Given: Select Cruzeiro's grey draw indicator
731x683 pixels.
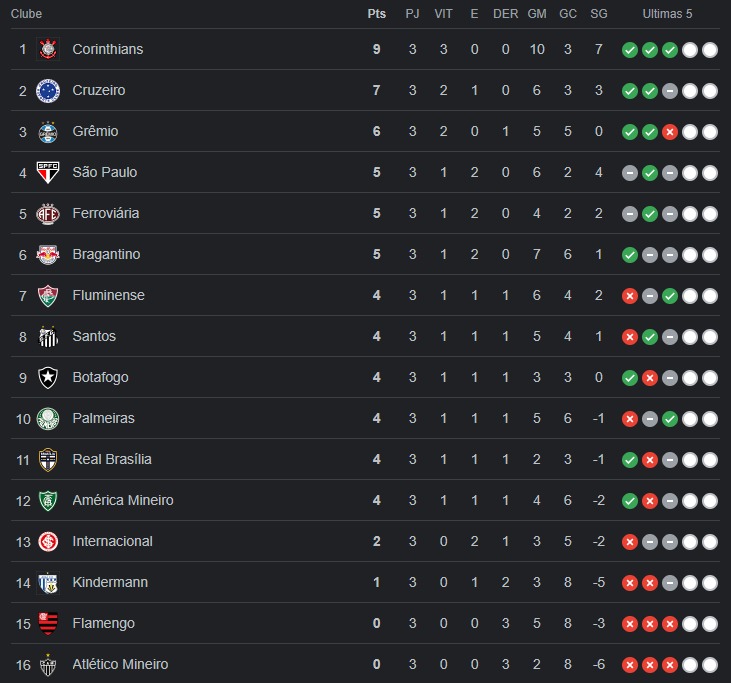Looking at the screenshot, I should 670,91.
